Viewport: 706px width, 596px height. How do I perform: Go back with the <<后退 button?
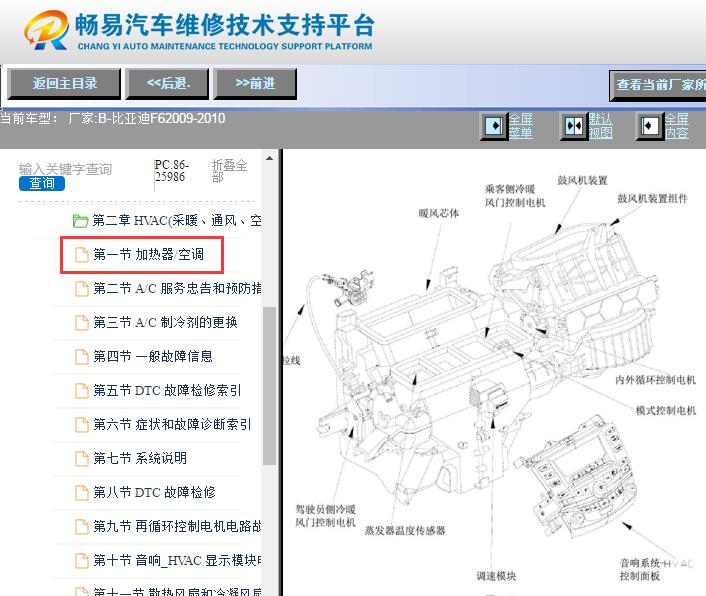[168, 83]
